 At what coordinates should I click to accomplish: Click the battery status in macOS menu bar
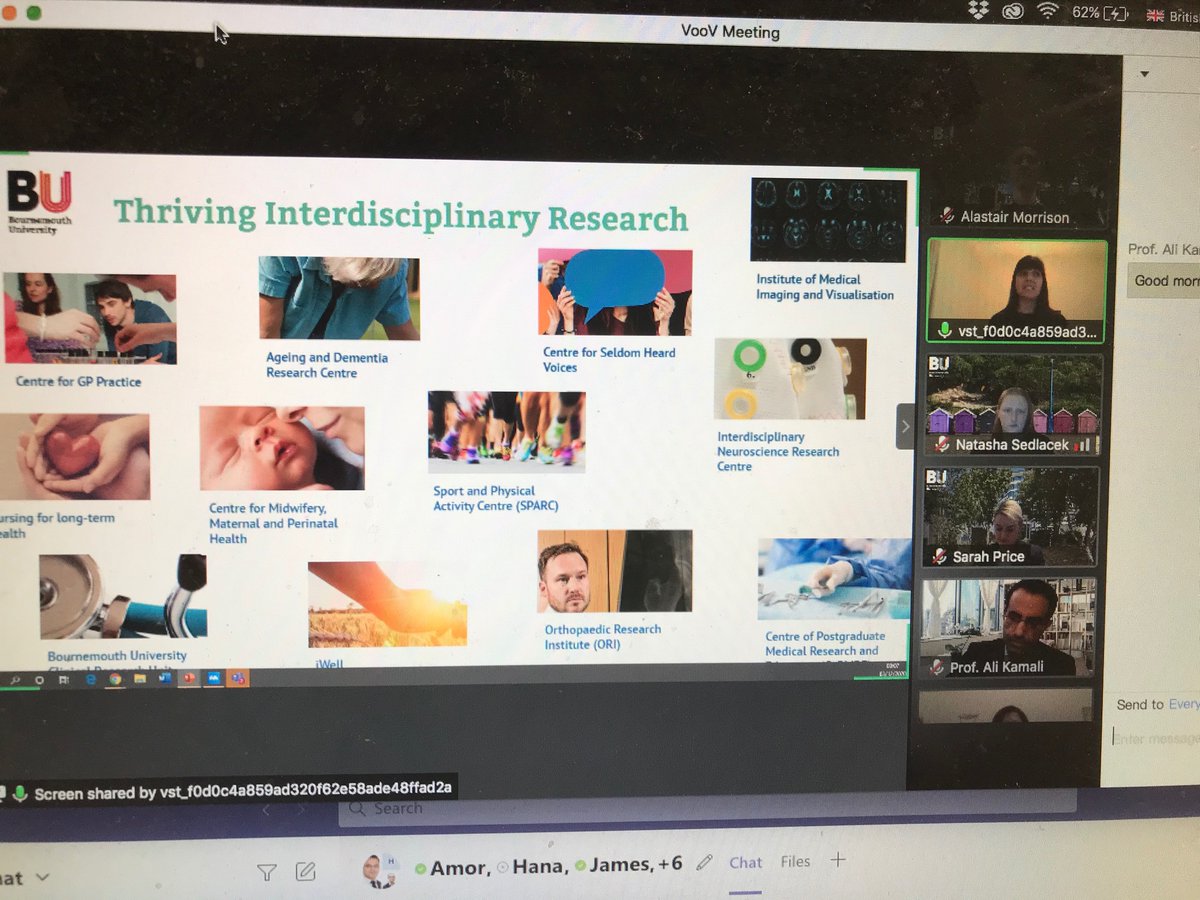coord(1101,13)
